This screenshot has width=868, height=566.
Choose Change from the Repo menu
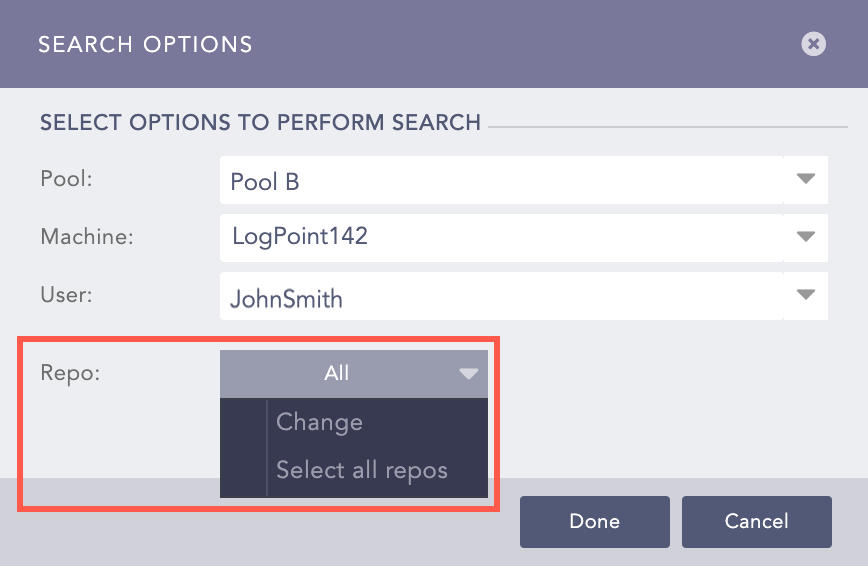[319, 422]
